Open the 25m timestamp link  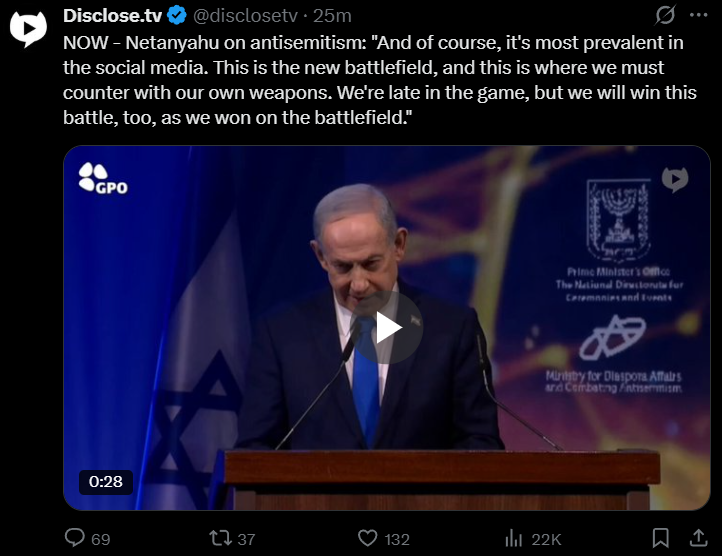(x=332, y=16)
